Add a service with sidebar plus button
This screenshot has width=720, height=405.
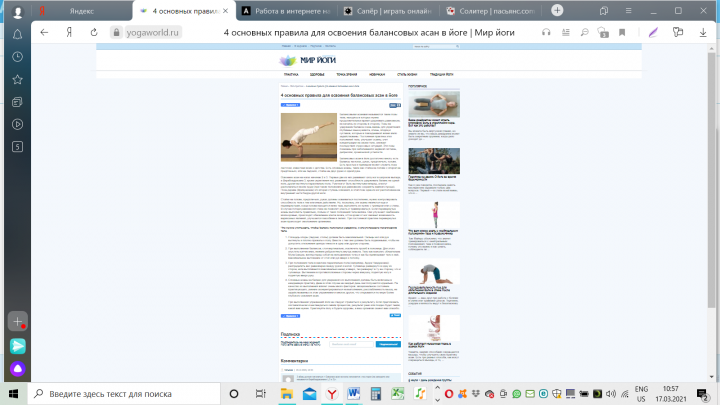tap(17, 322)
